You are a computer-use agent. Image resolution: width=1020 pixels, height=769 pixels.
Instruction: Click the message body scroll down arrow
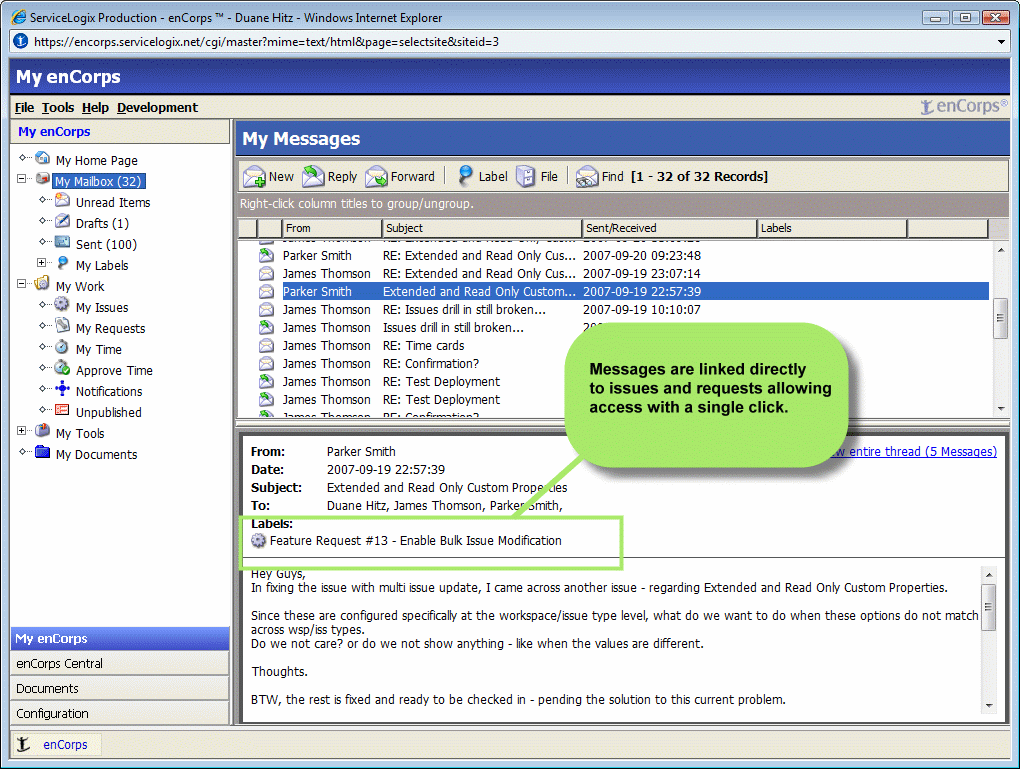pos(988,705)
